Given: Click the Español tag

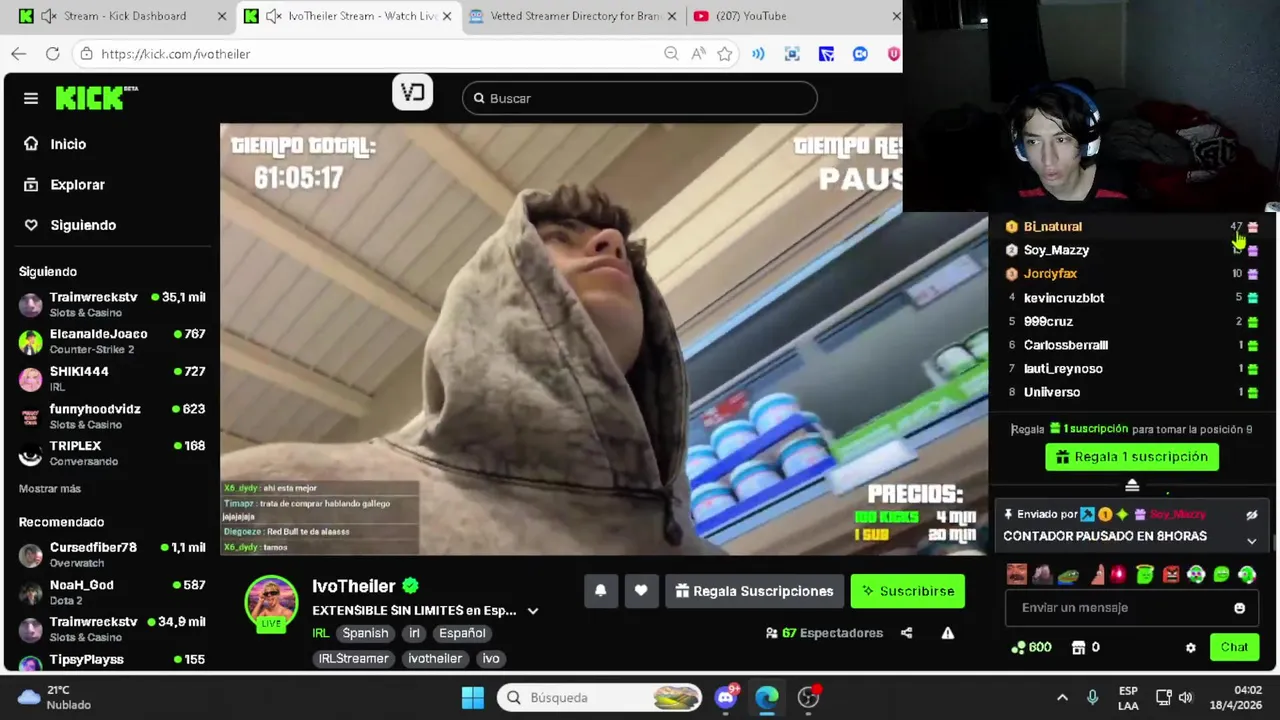Looking at the screenshot, I should [x=462, y=633].
